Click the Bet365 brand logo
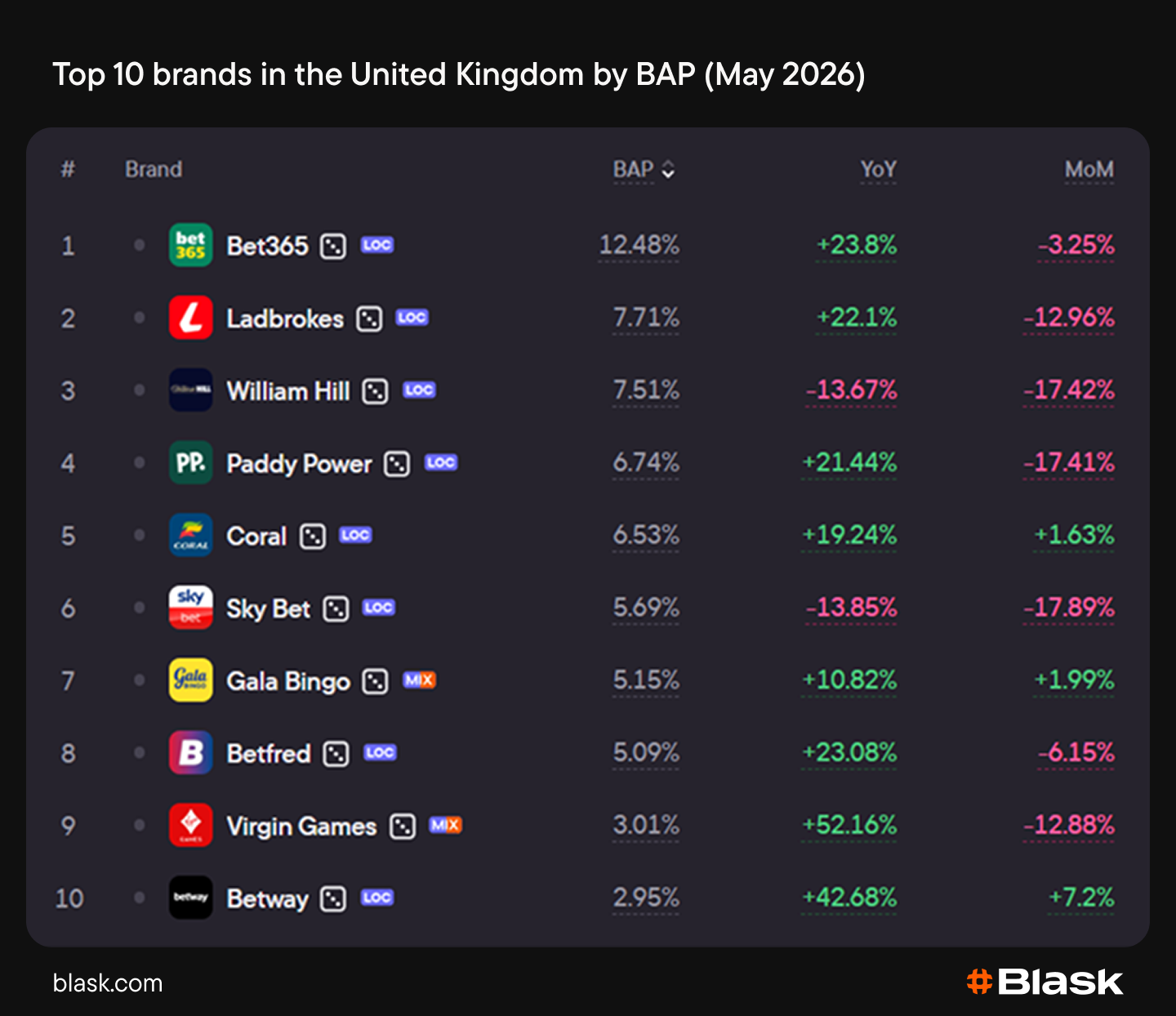This screenshot has width=1176, height=1016. 190,245
